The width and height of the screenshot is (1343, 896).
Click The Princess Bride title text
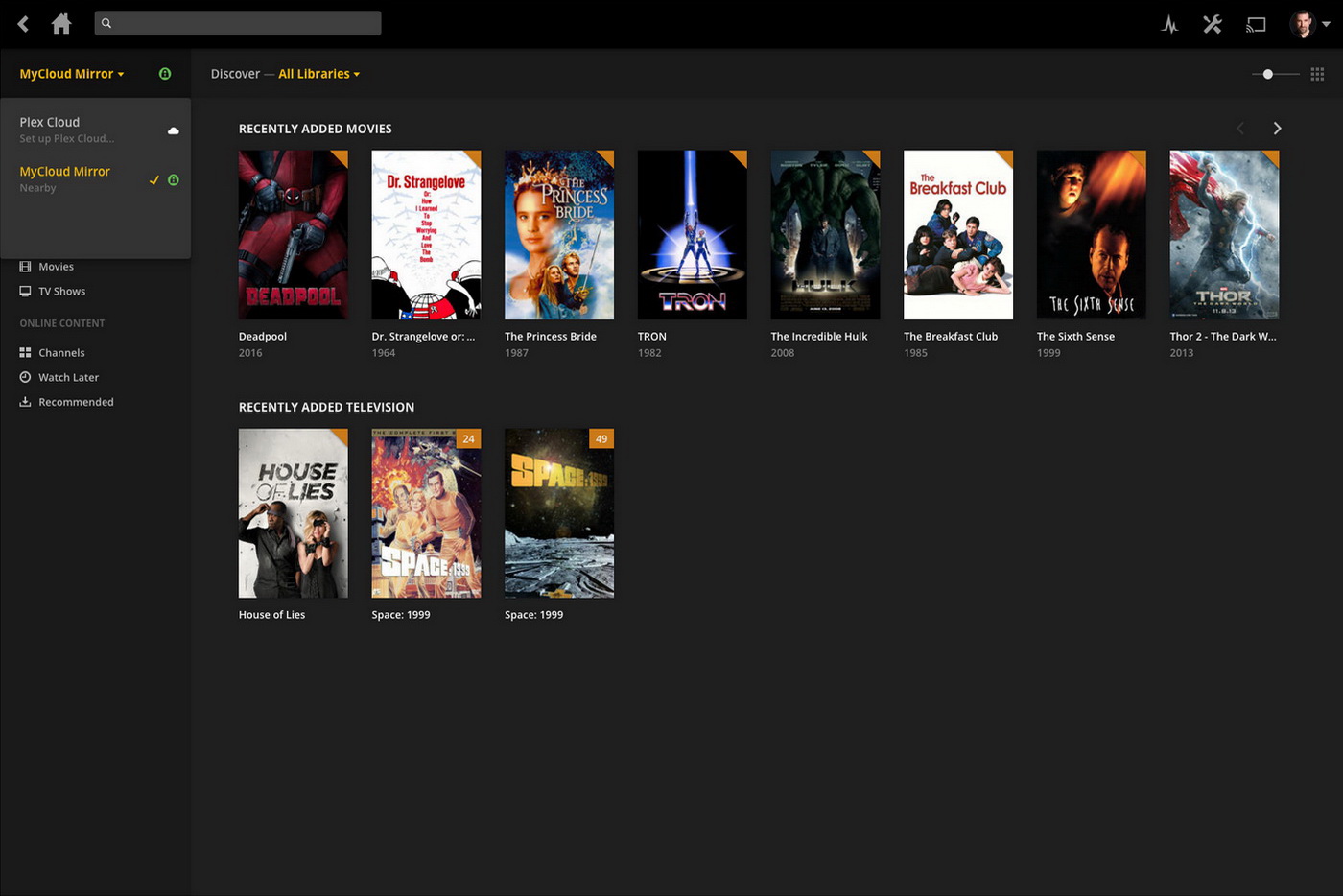click(x=551, y=337)
